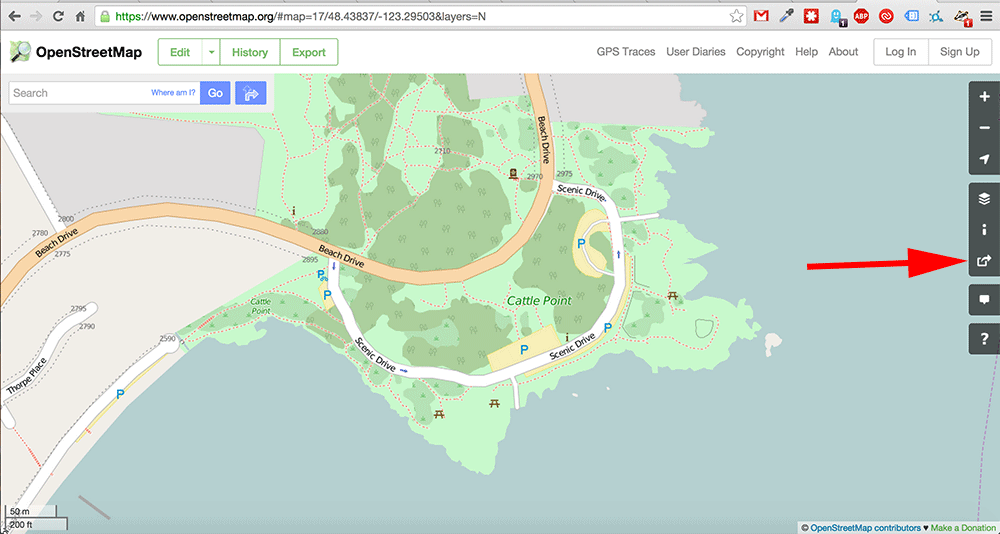Zoom in with the plus button
The width and height of the screenshot is (1000, 534).
coord(984,98)
